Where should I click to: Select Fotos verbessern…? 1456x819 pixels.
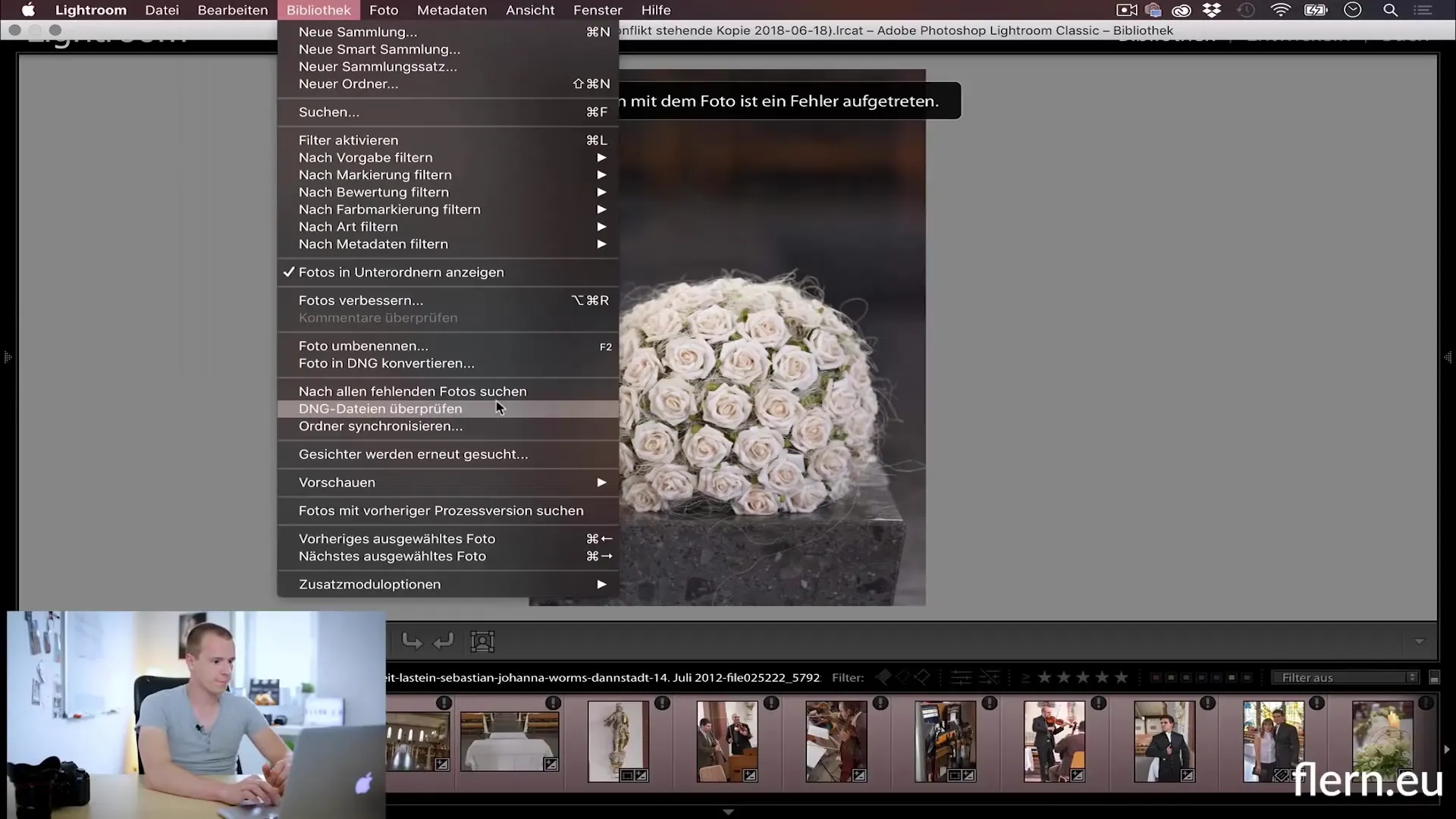click(x=447, y=300)
